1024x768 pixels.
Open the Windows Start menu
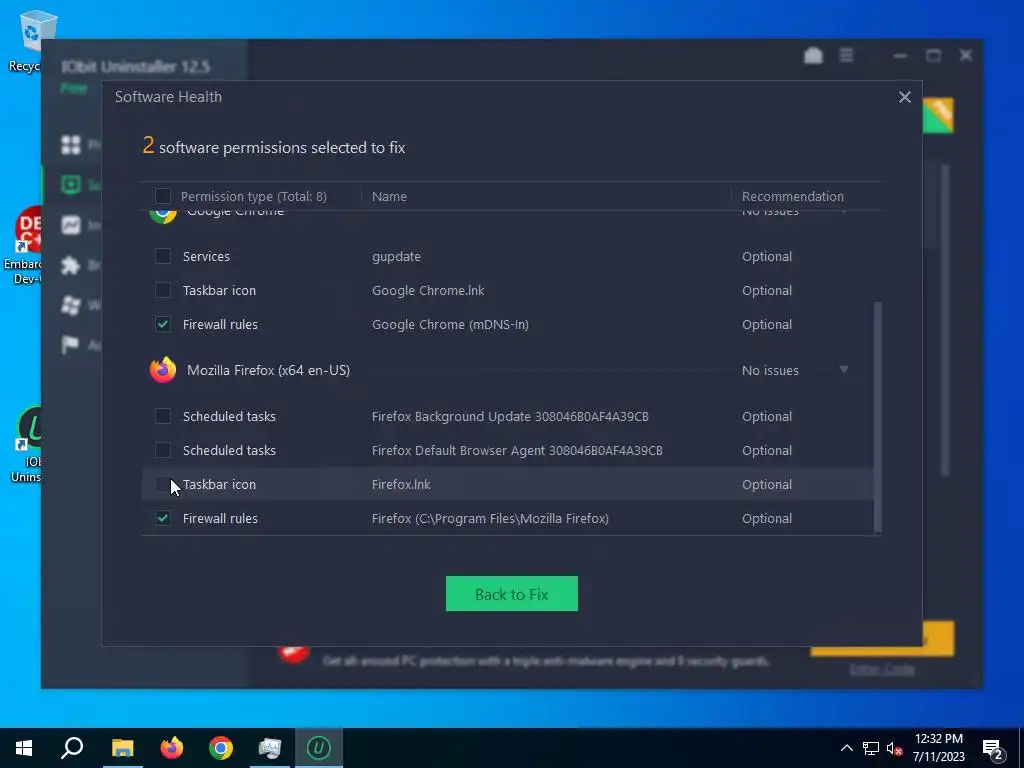pyautogui.click(x=24, y=748)
